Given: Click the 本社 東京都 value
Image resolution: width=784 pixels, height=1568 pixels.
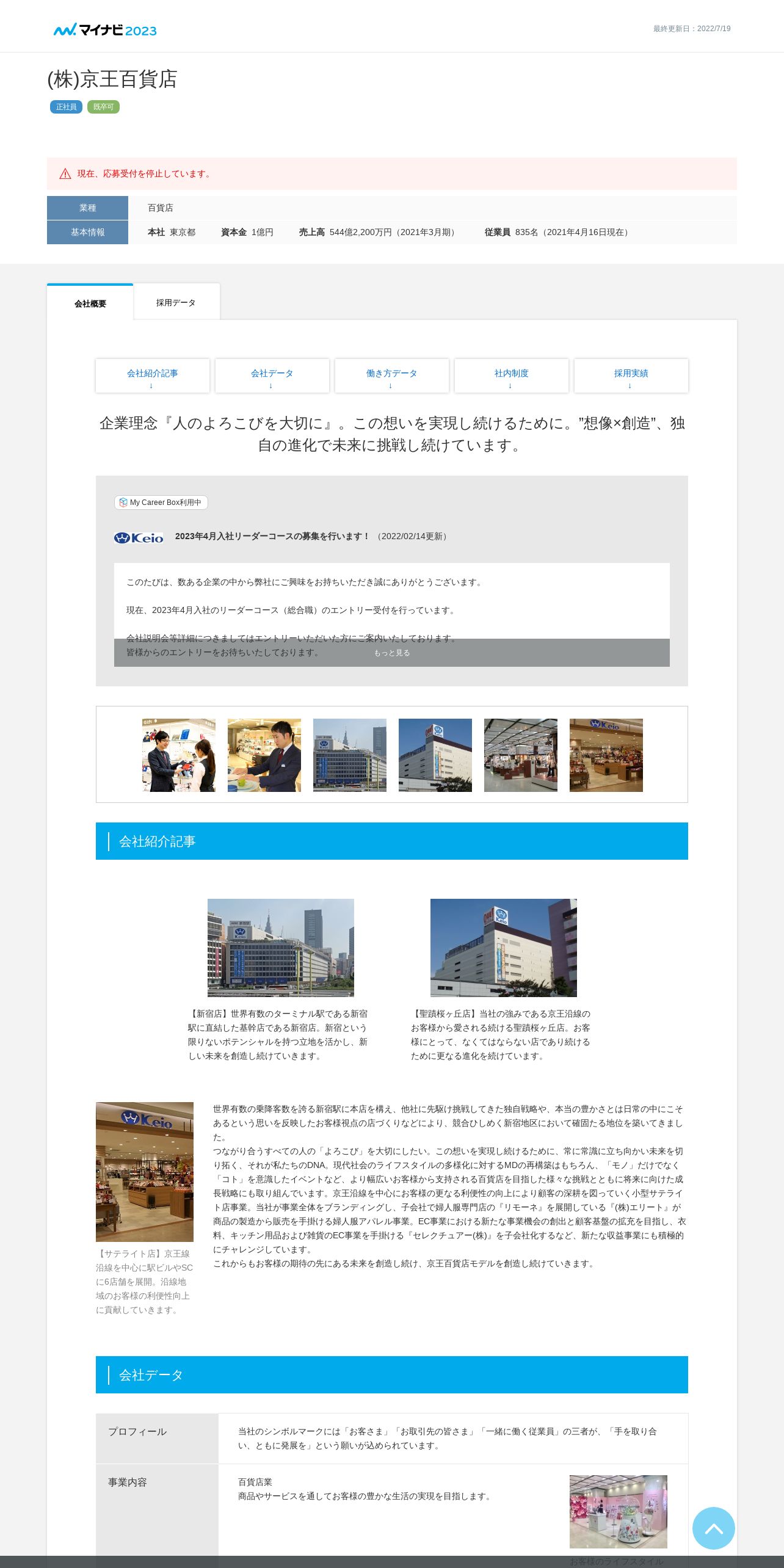Looking at the screenshot, I should click(x=172, y=232).
